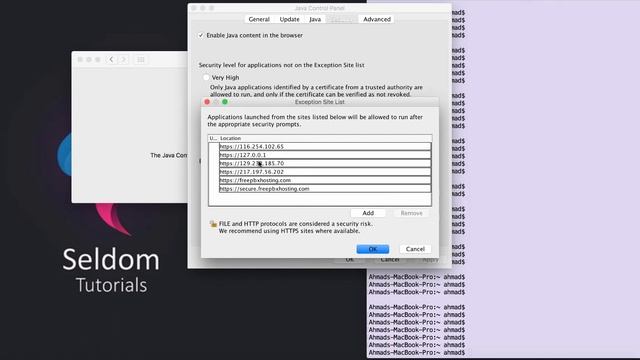
Task: Click the Location column header
Action: tap(325, 138)
